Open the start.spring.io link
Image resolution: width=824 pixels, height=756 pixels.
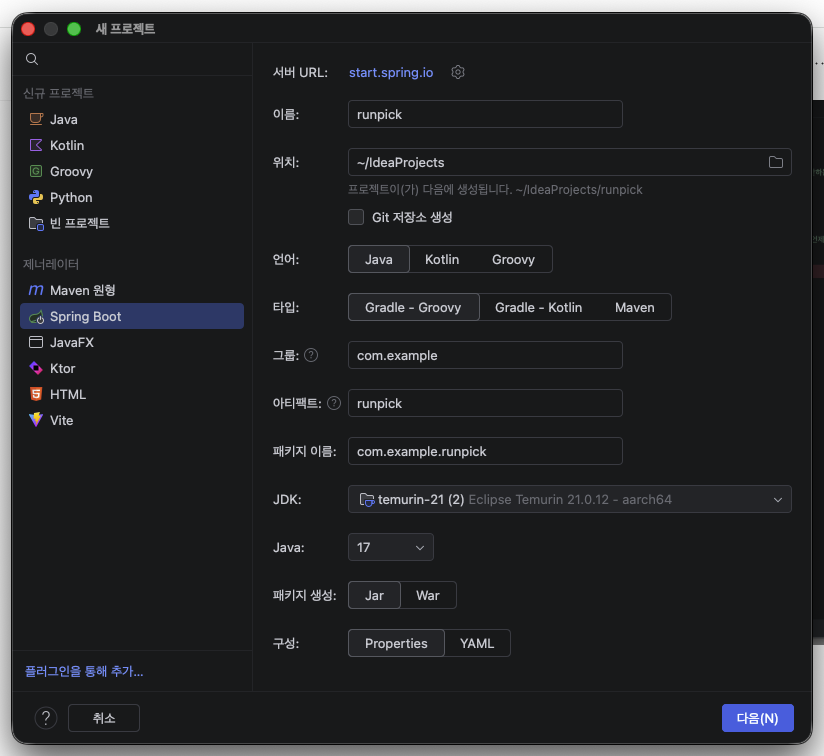[x=391, y=73]
